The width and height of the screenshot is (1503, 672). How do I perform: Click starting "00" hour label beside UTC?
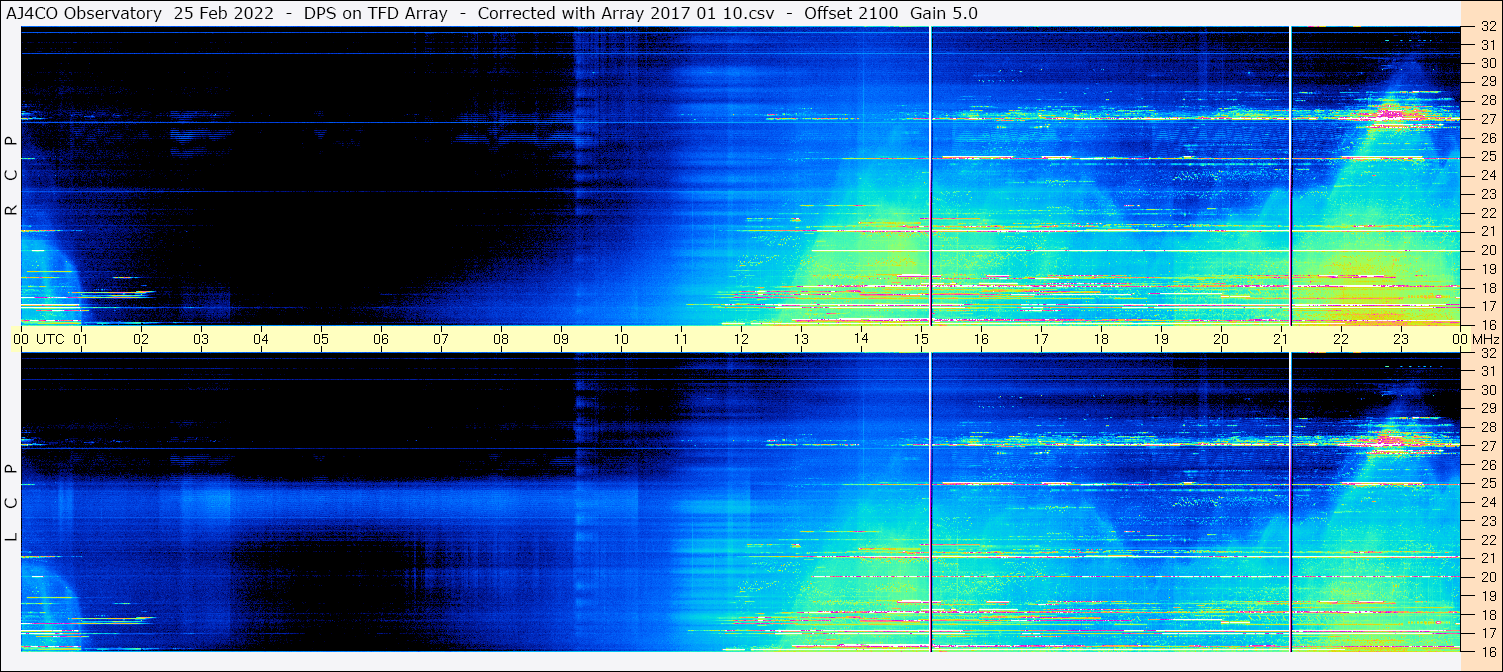(21, 339)
